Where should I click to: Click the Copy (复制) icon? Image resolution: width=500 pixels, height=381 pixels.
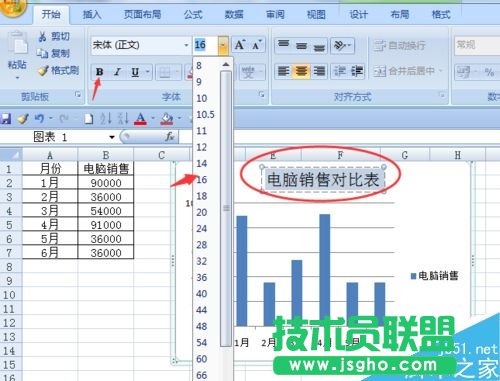click(42, 53)
